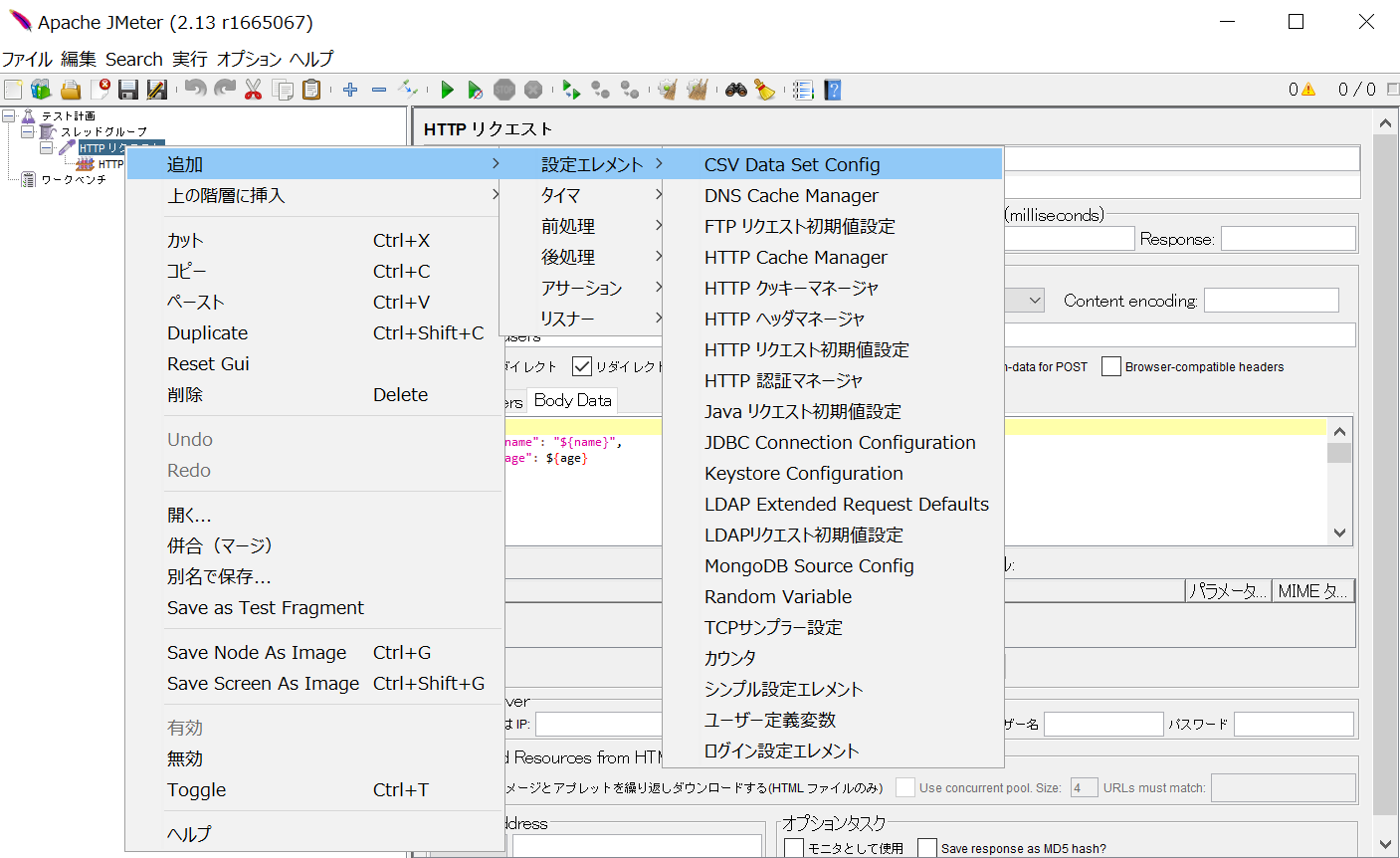1400x858 pixels.
Task: Click the Save floppy disk toolbar icon
Action: (127, 91)
